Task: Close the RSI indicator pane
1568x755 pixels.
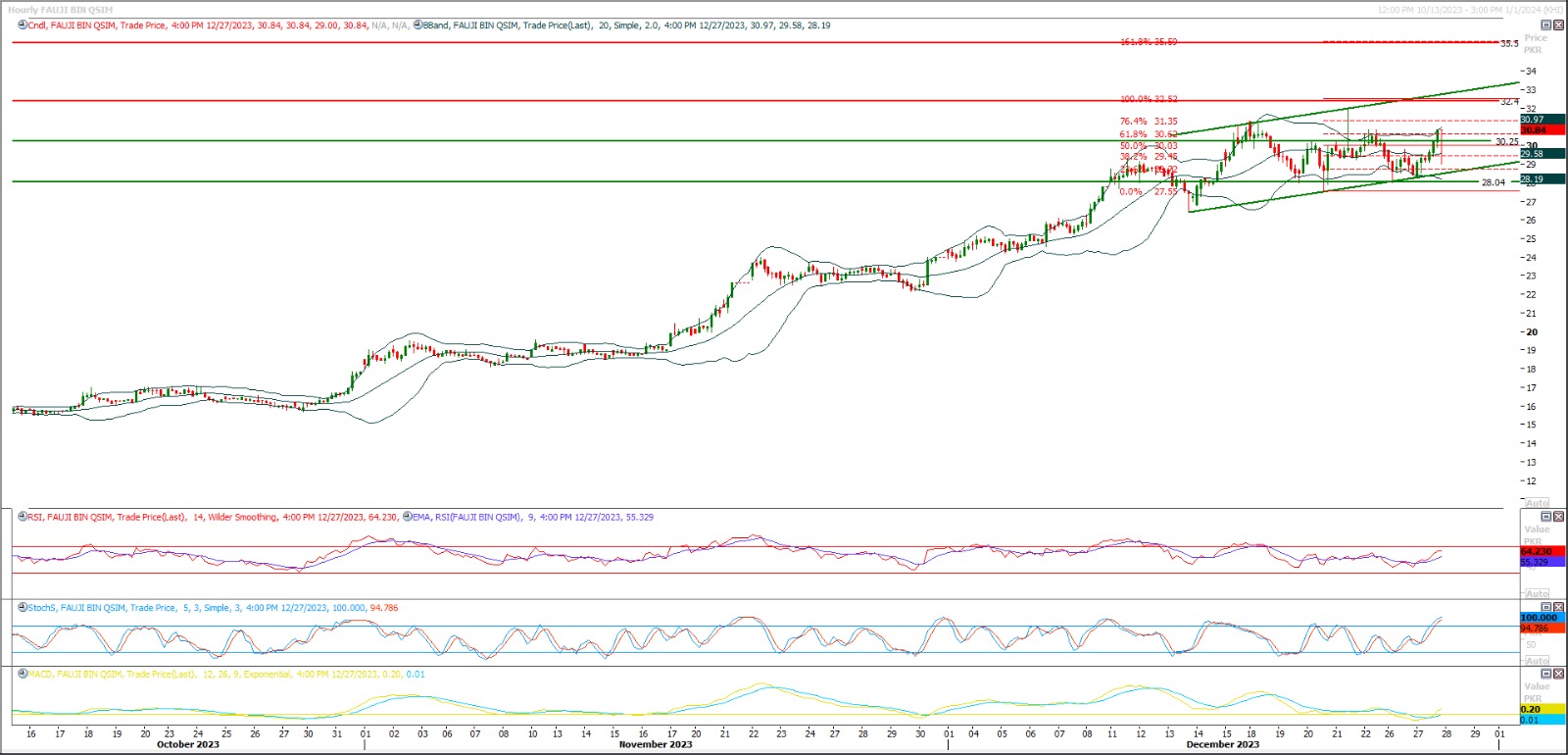Action: point(1559,517)
